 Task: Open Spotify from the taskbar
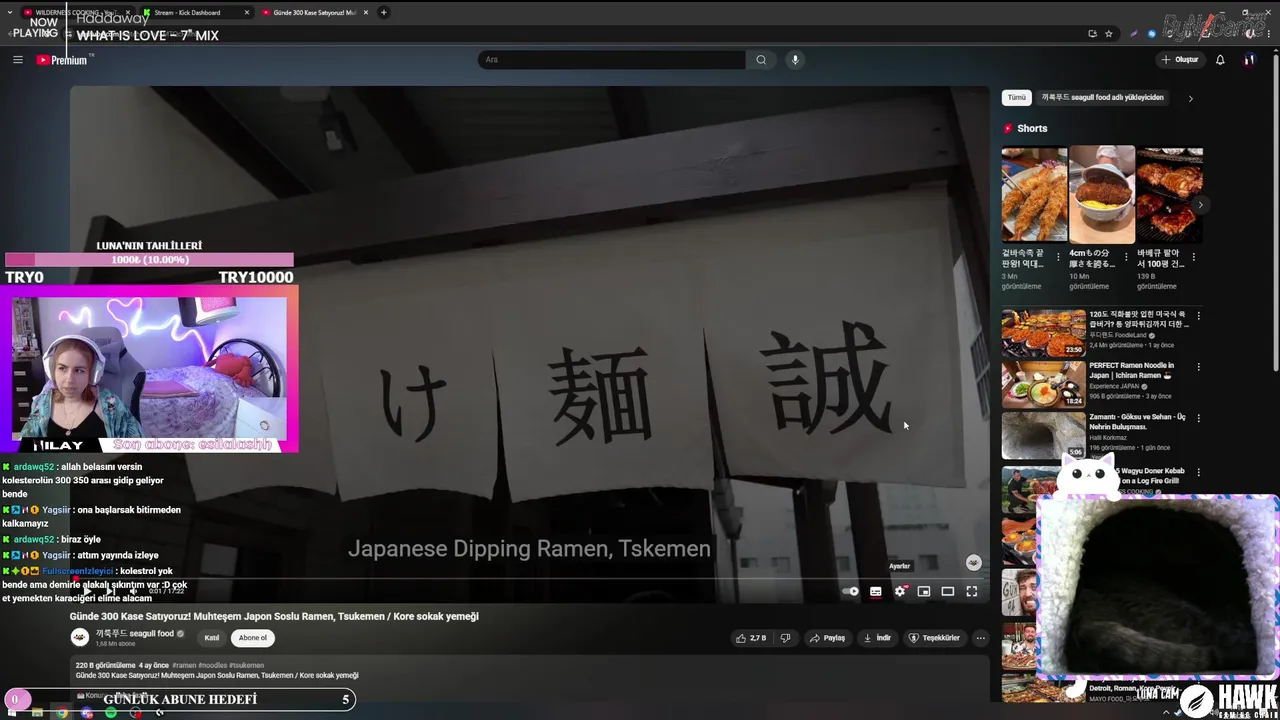(x=111, y=712)
